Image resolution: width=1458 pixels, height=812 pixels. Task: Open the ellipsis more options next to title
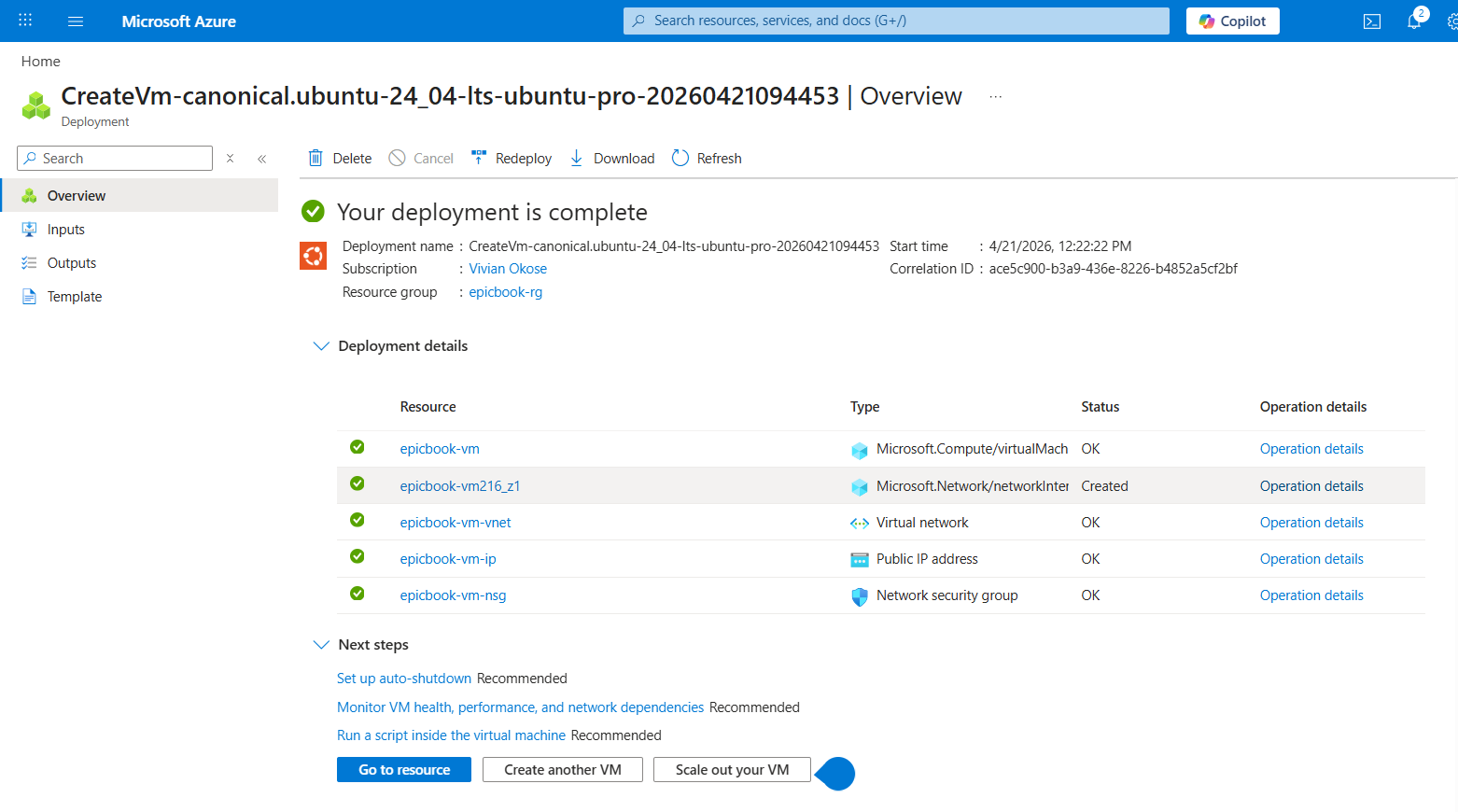(996, 97)
